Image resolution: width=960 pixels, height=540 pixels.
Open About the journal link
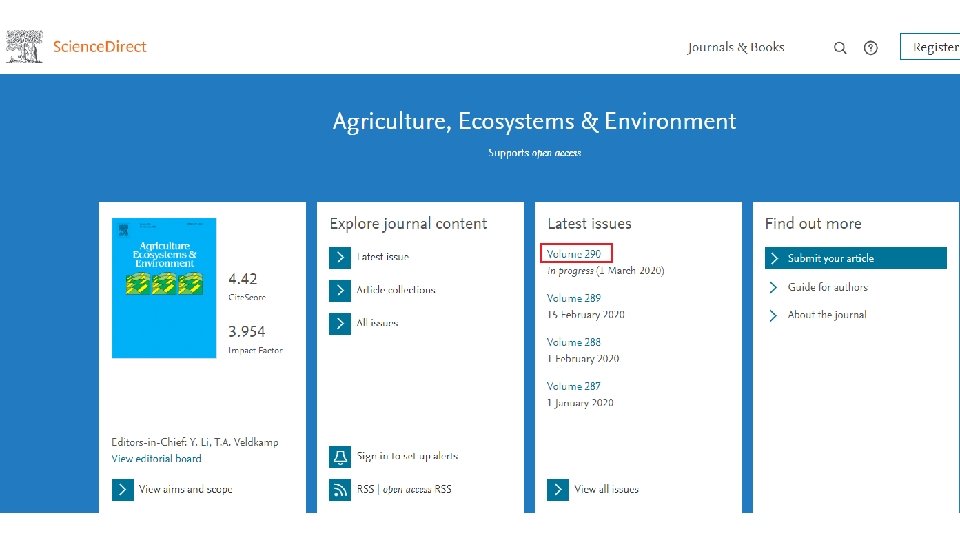(827, 315)
